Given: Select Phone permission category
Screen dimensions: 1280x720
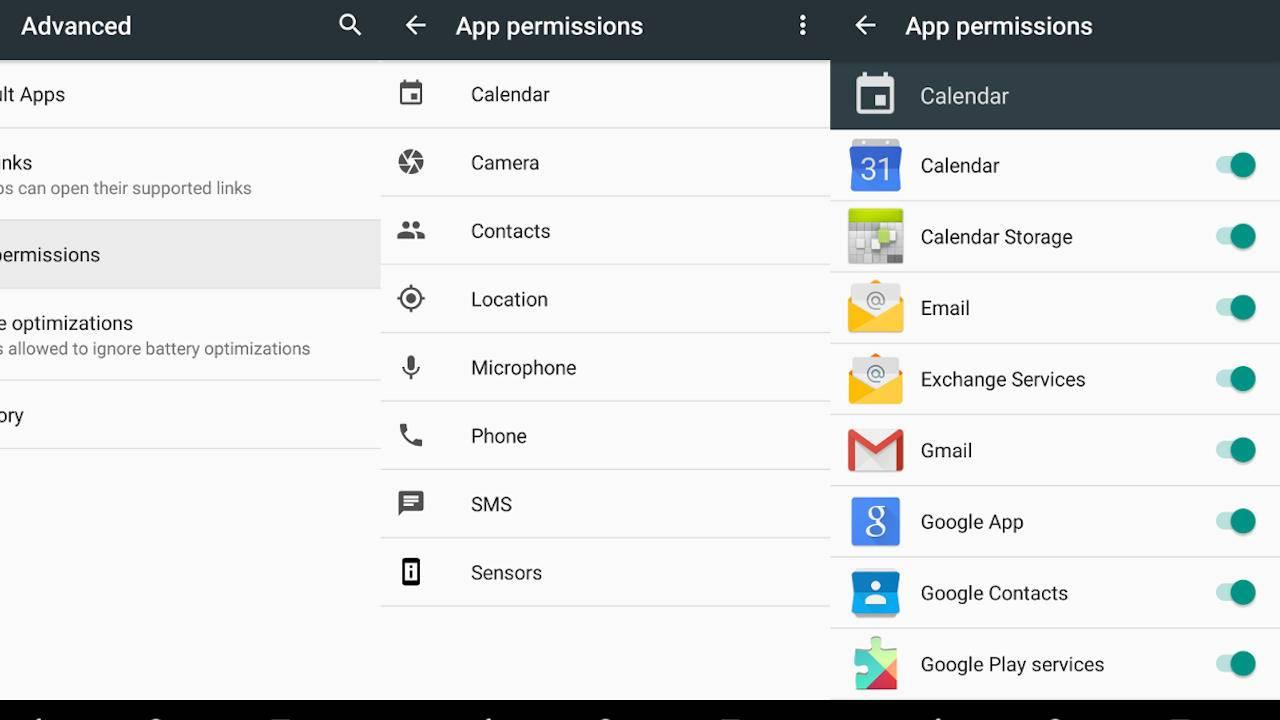Looking at the screenshot, I should (x=605, y=435).
